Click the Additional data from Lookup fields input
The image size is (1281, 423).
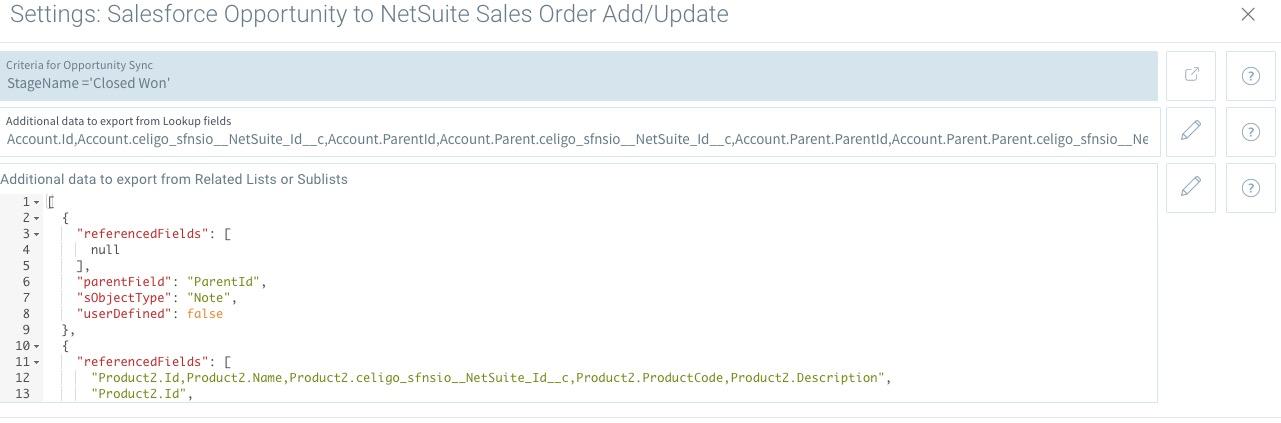point(579,132)
